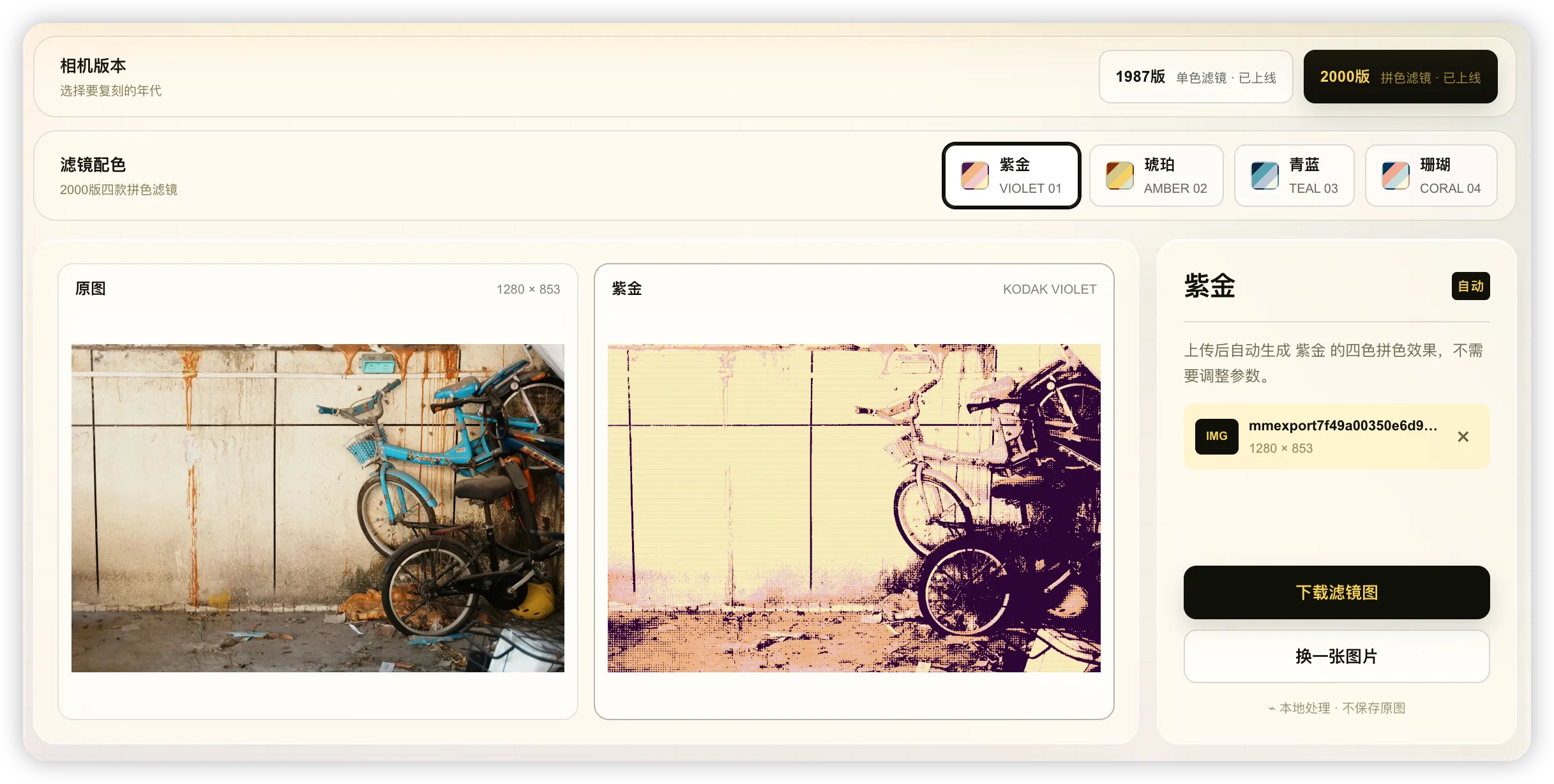The width and height of the screenshot is (1554, 784).
Task: Click the 2000版四款拼色滤镜 subtitle
Action: [119, 190]
